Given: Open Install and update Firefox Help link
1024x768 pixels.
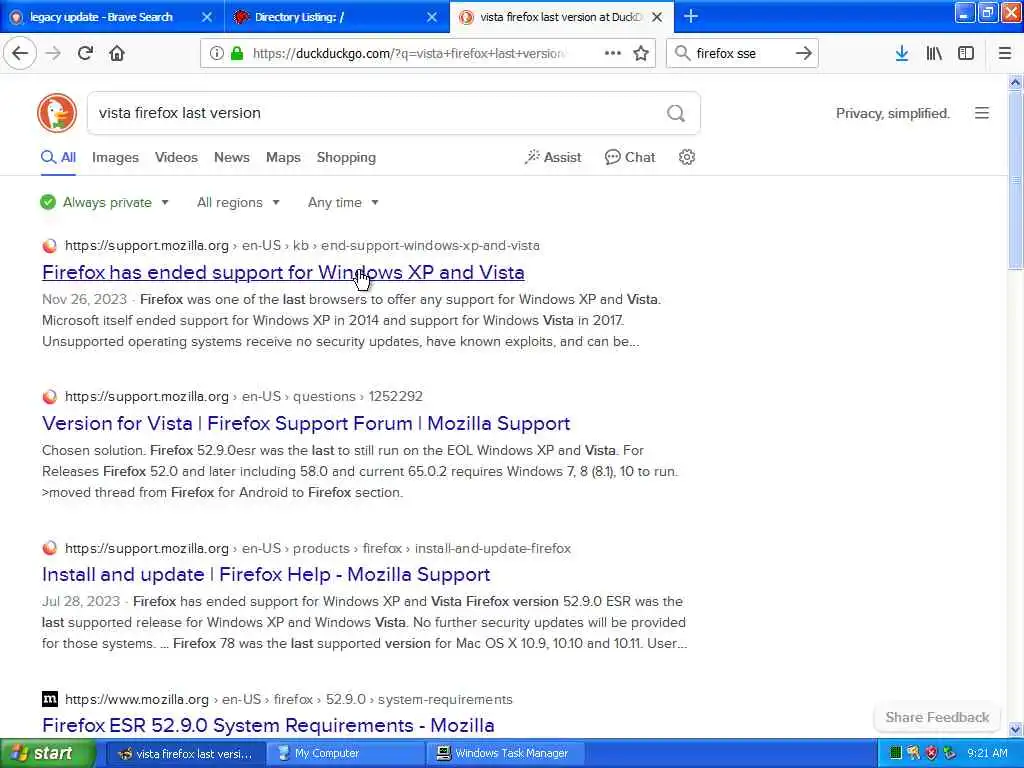Looking at the screenshot, I should tap(266, 574).
